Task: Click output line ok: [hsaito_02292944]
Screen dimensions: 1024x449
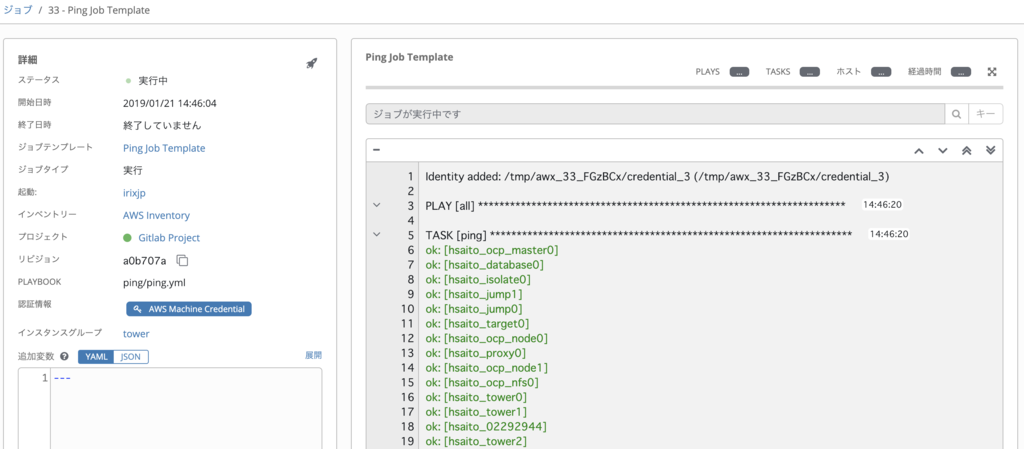Action: click(x=486, y=427)
